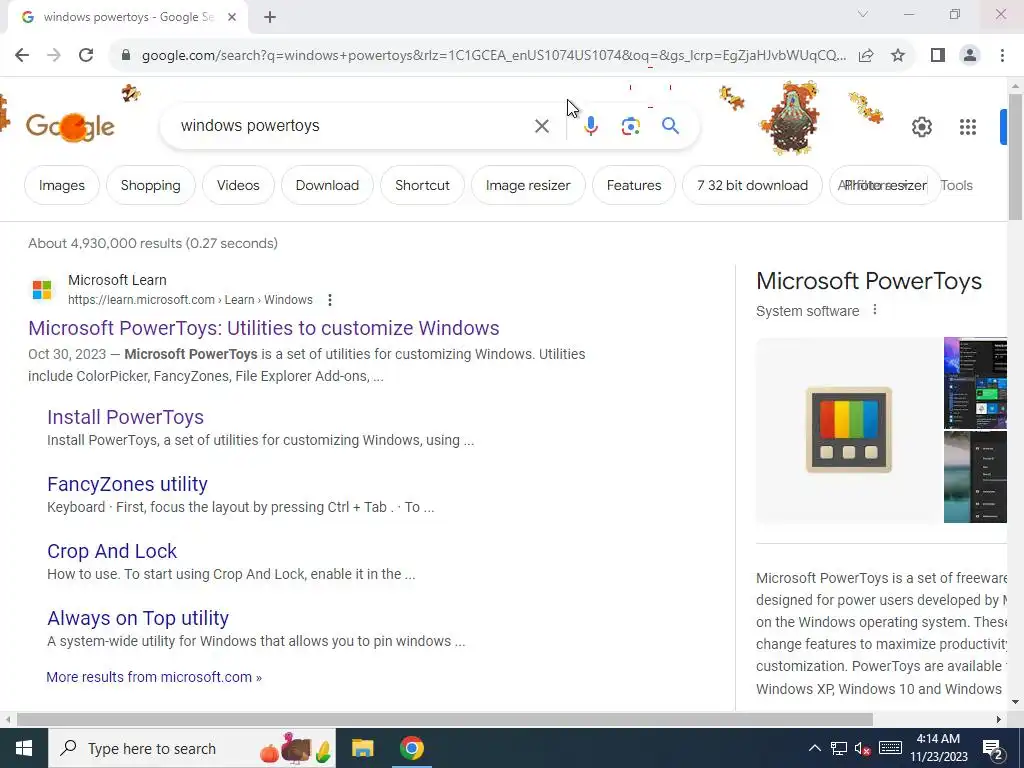The height and width of the screenshot is (768, 1024).
Task: Click More results from microsoft.com
Action: click(154, 677)
